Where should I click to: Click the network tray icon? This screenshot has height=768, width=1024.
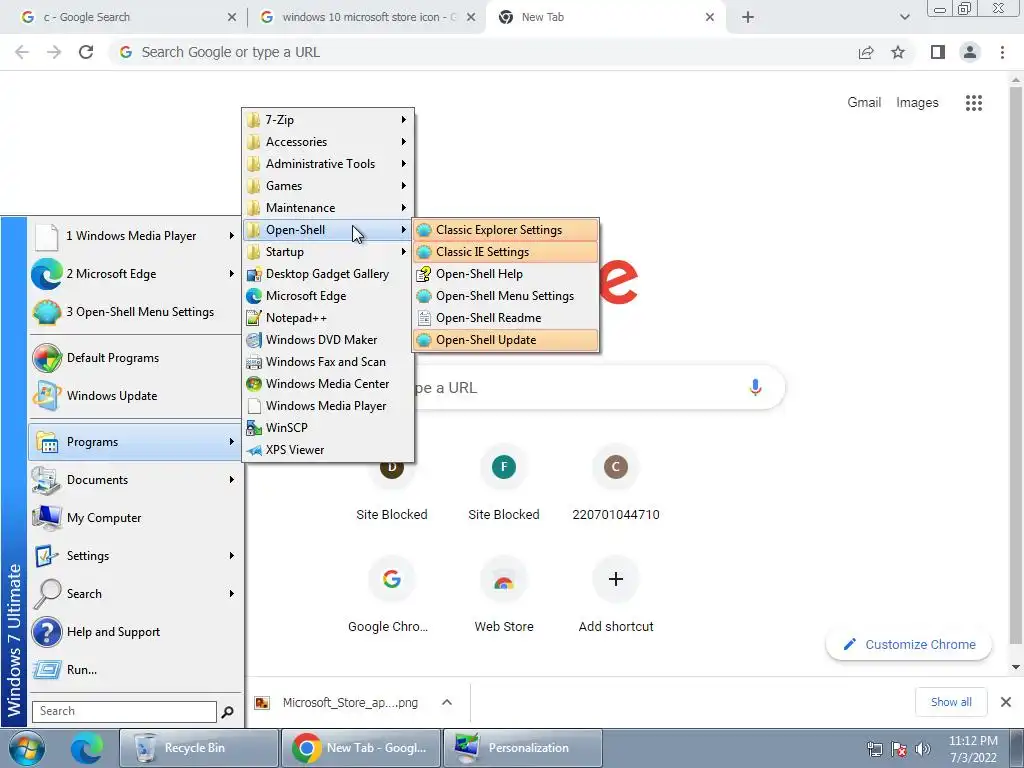pos(874,749)
